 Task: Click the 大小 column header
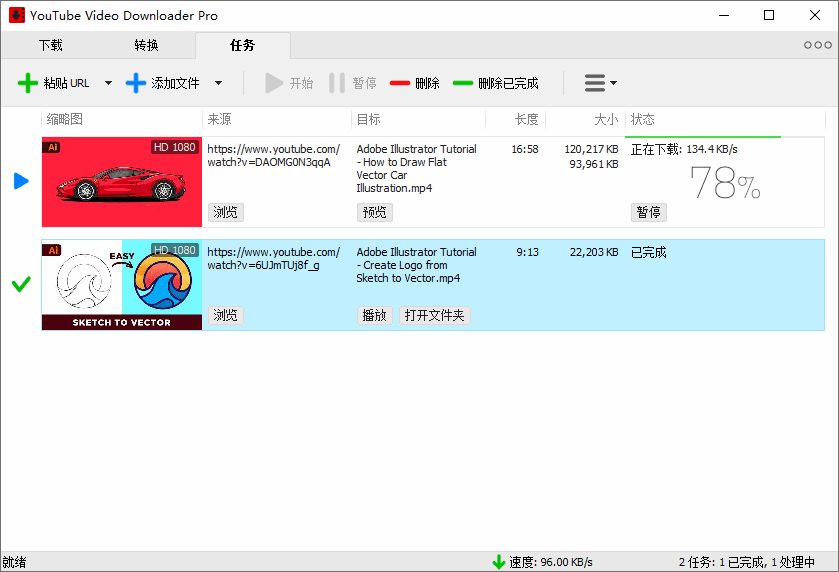pyautogui.click(x=606, y=119)
